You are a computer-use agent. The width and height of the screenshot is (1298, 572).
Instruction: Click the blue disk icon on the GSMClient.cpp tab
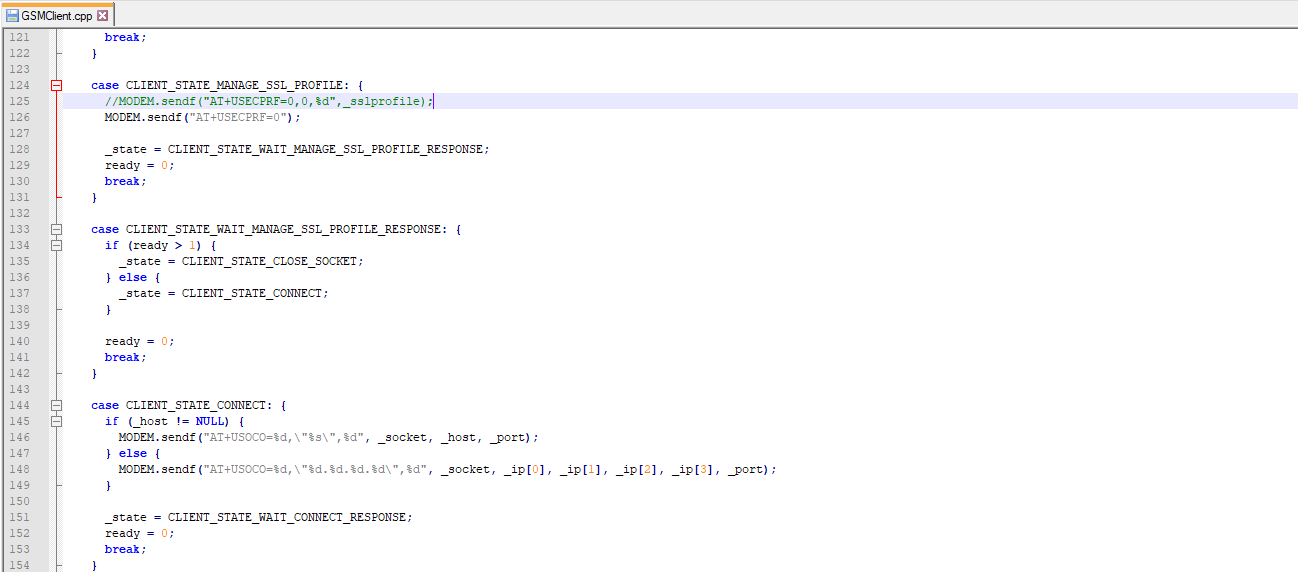[x=13, y=16]
